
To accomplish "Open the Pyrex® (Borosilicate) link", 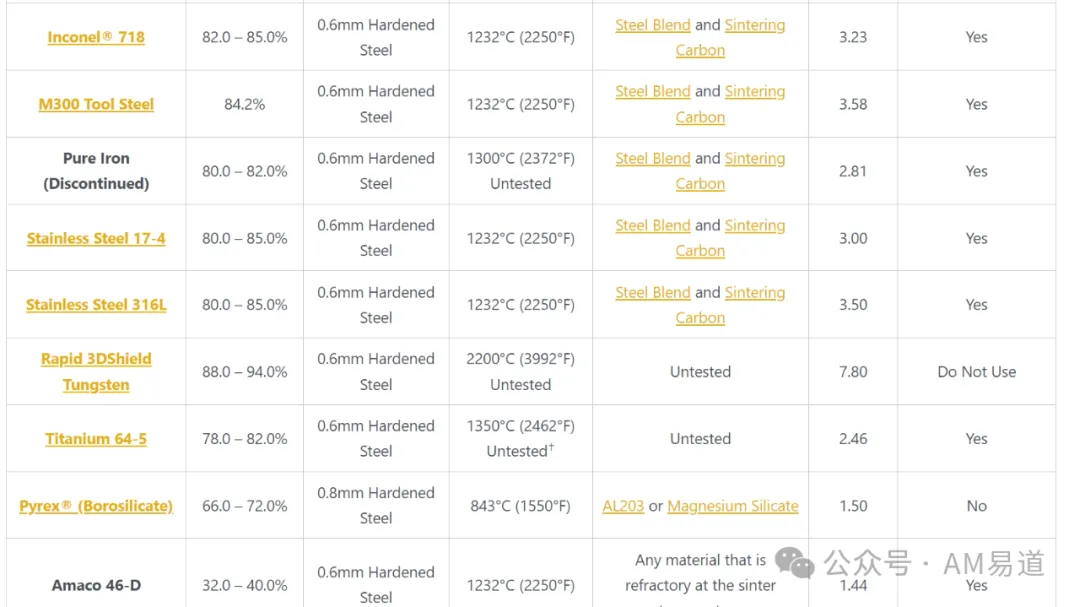I will point(96,506).
